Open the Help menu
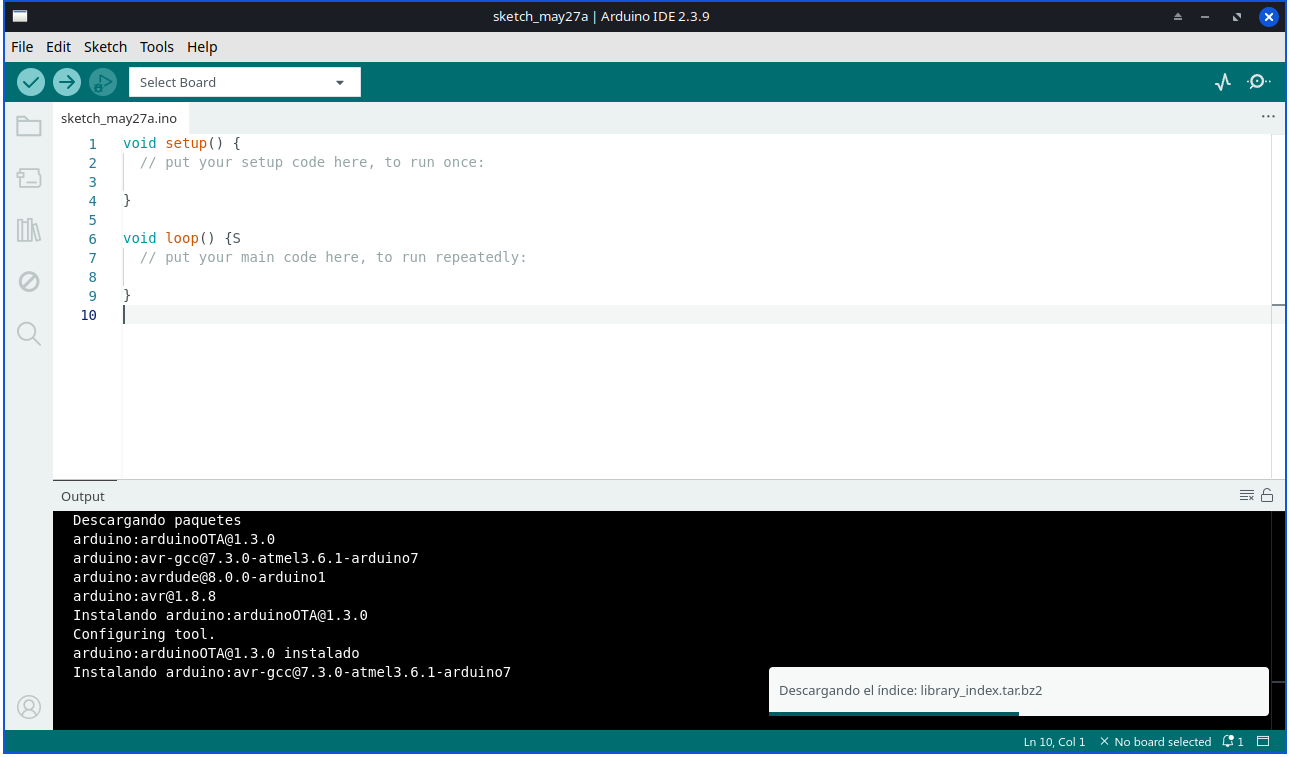 coord(202,47)
